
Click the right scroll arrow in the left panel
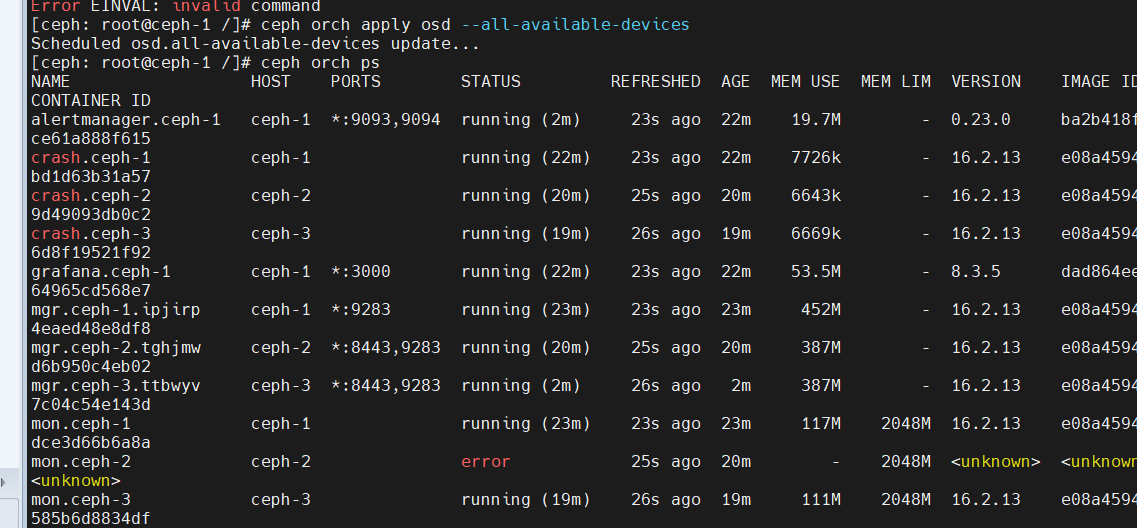4,482
